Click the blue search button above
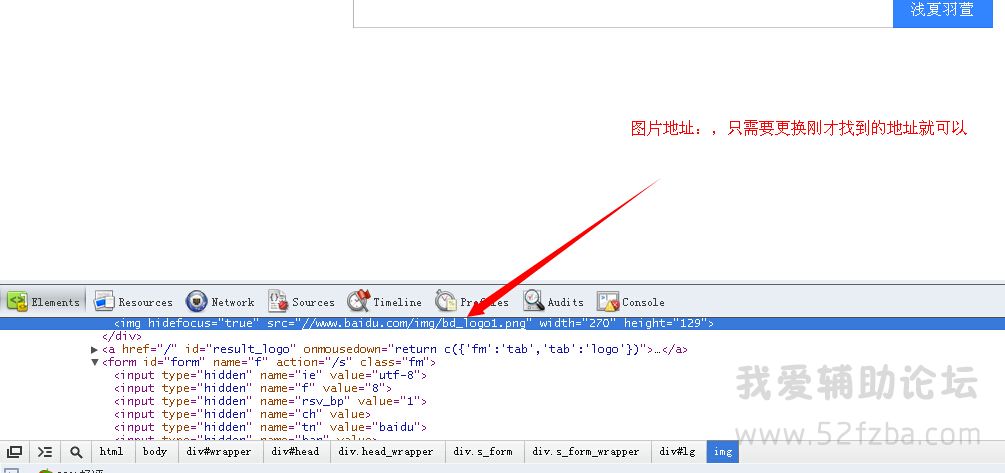 (x=941, y=11)
